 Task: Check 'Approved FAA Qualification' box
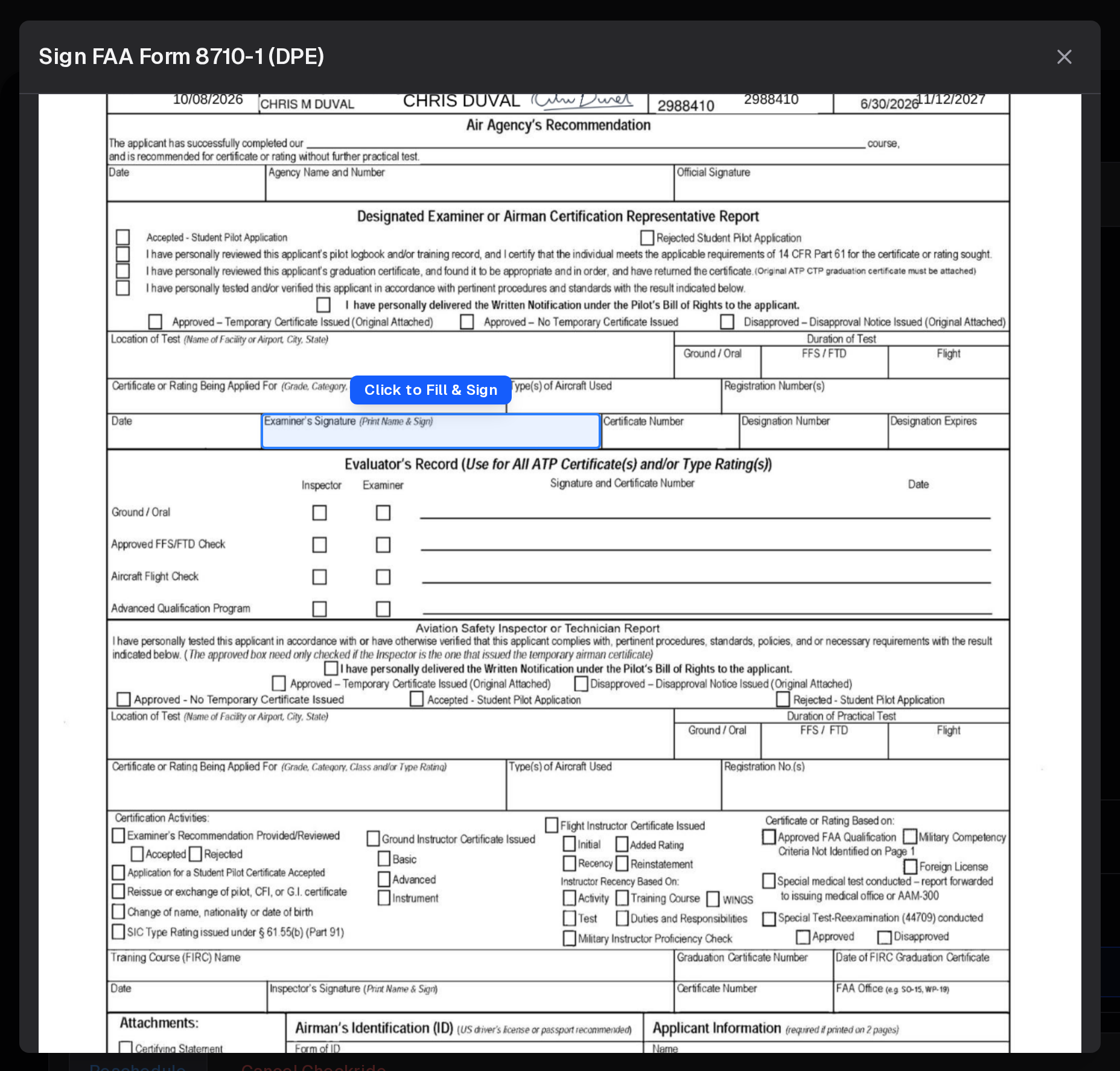[769, 837]
